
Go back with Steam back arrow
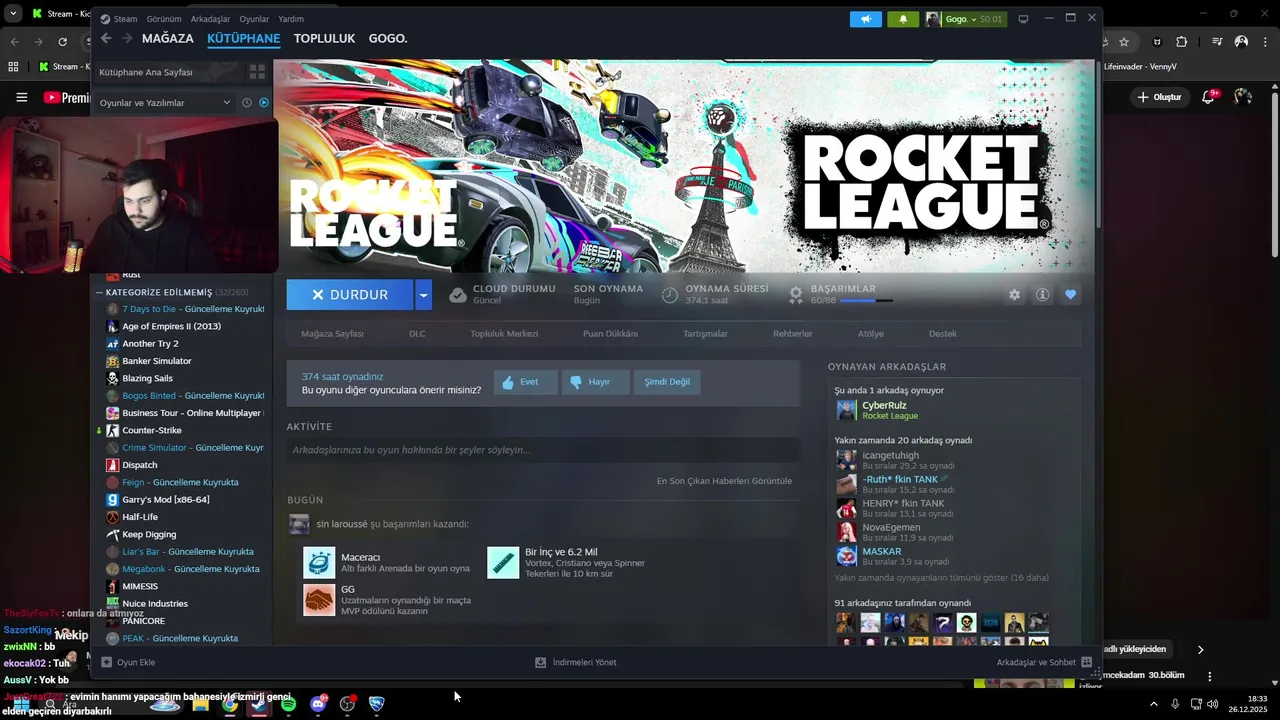pyautogui.click(x=106, y=38)
